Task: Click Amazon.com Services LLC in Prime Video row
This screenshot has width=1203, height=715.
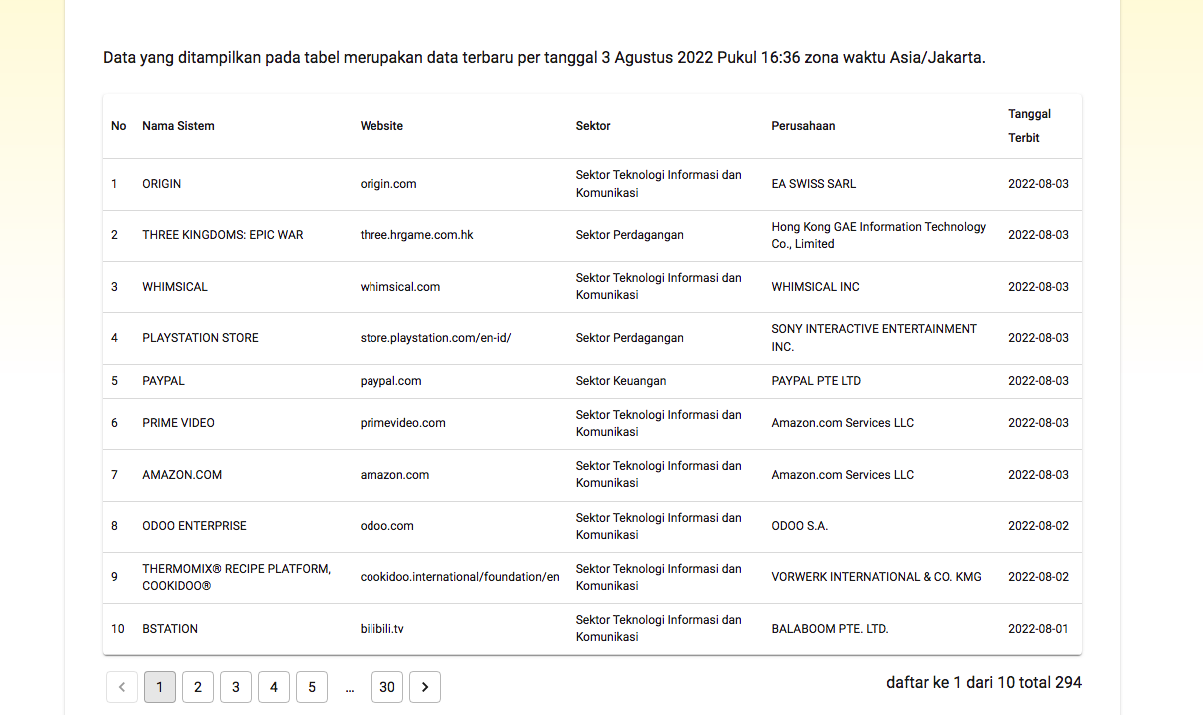Action: 843,423
